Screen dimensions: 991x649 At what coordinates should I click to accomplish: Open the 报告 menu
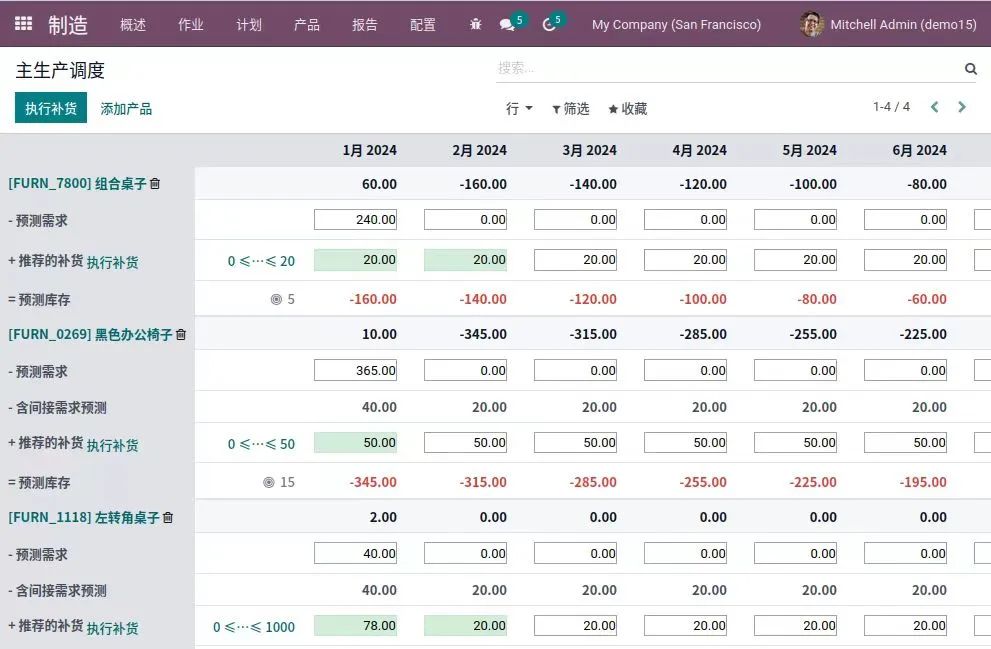point(365,25)
